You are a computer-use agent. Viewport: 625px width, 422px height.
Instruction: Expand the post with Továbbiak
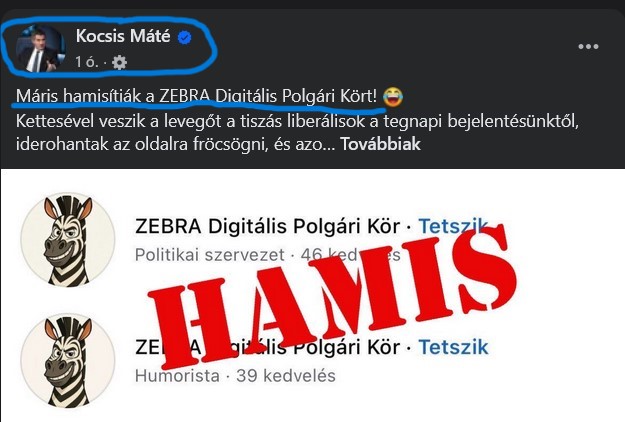tap(380, 144)
